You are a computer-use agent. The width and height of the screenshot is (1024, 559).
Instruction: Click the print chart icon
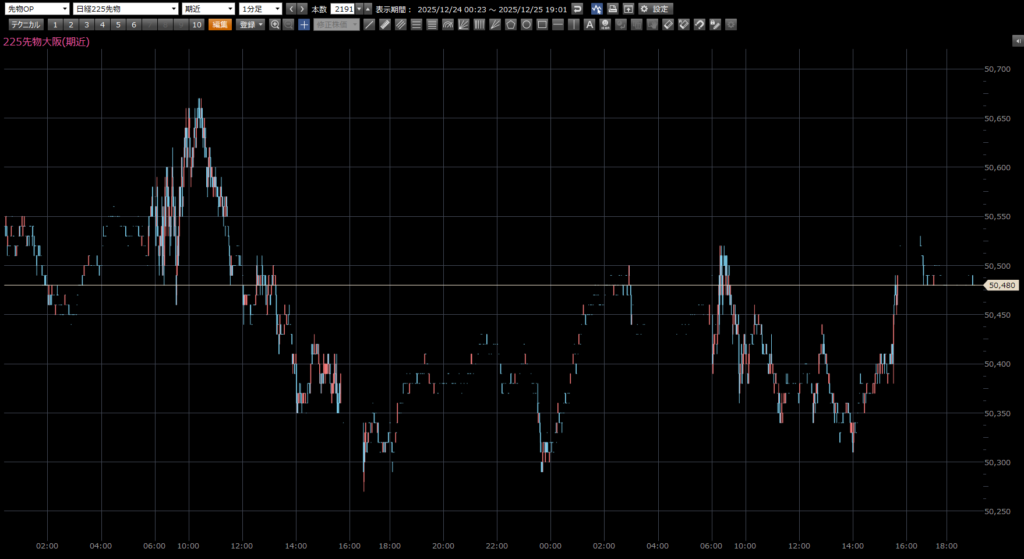click(x=612, y=8)
